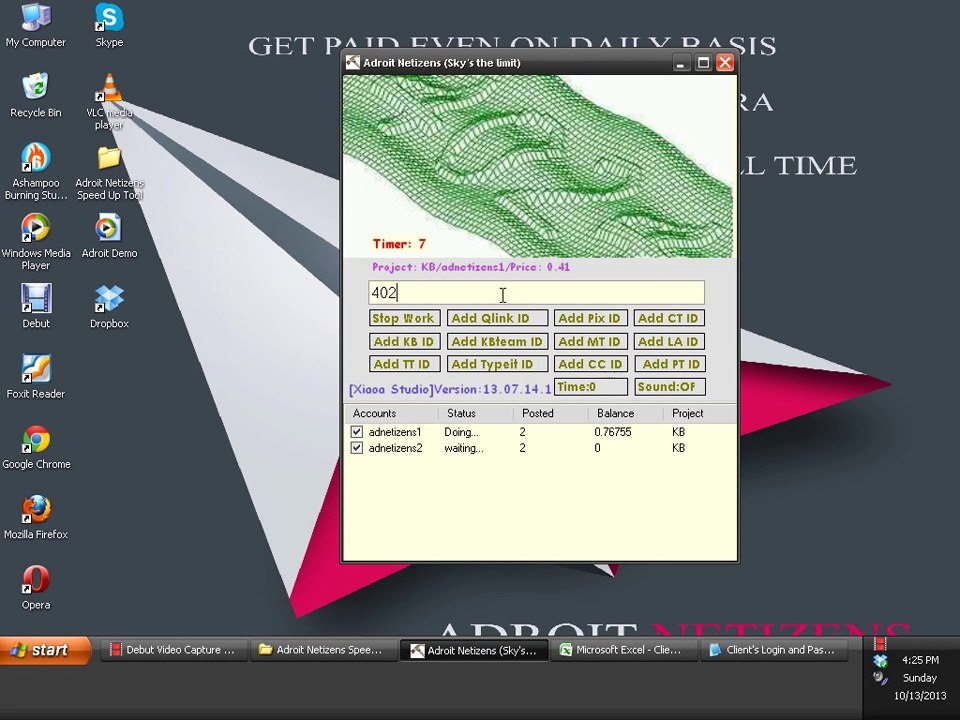This screenshot has width=960, height=720.
Task: Click the Doing... status of adnetizens1
Action: (462, 432)
